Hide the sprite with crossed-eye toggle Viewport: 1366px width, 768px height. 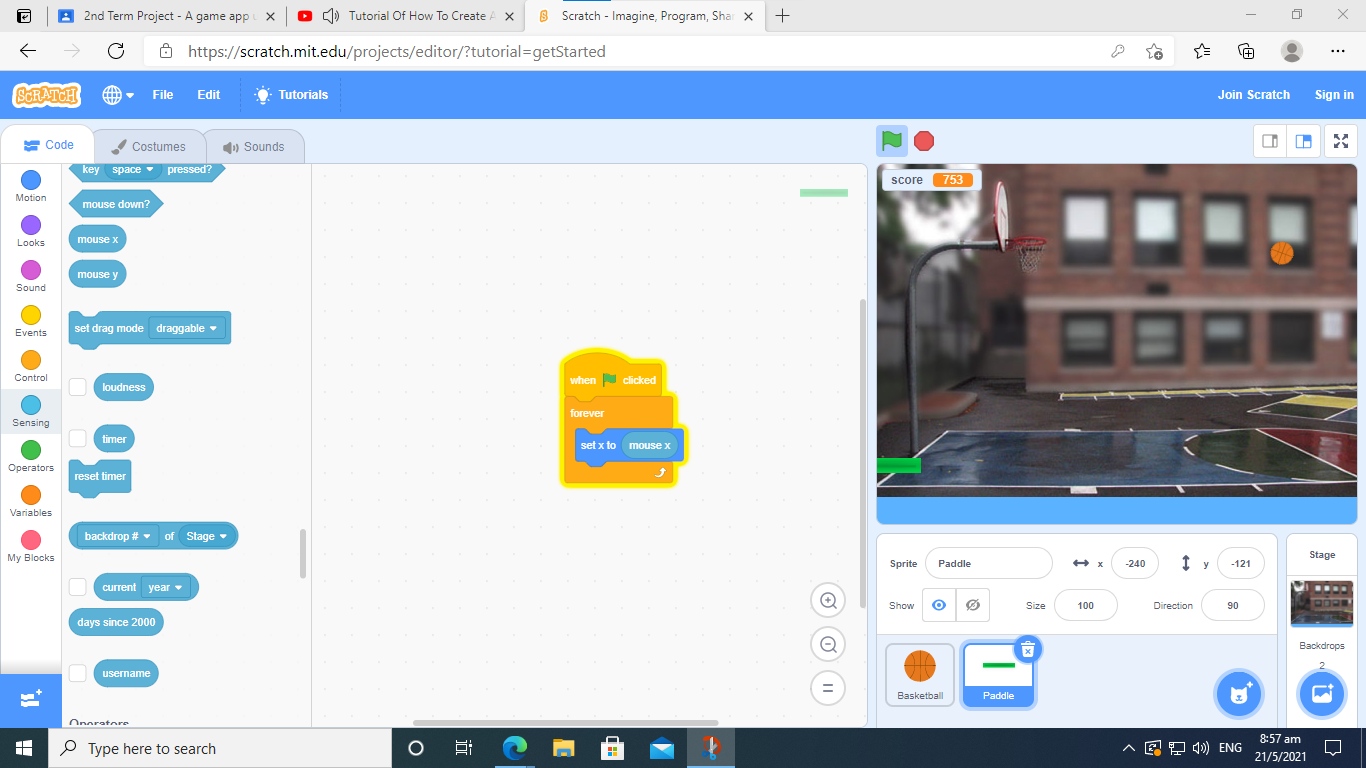972,605
